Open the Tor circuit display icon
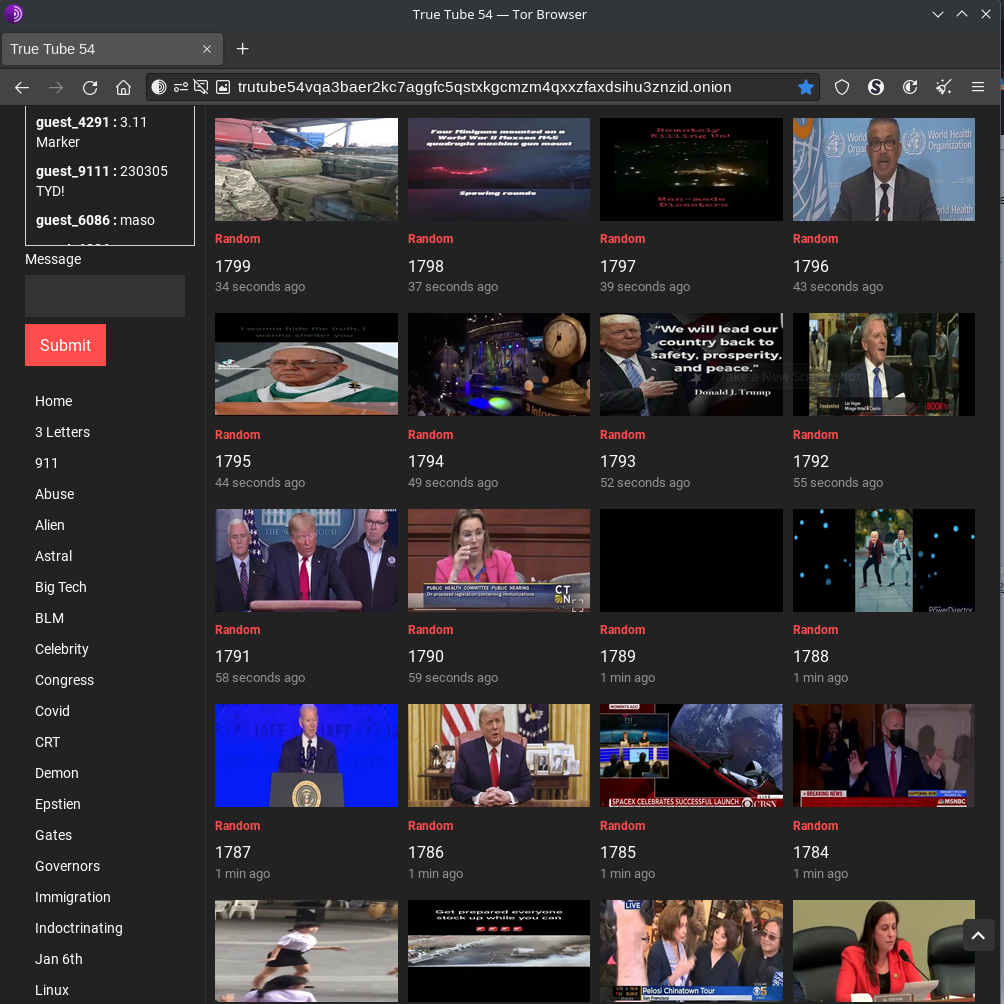The width and height of the screenshot is (1004, 1004). click(159, 87)
